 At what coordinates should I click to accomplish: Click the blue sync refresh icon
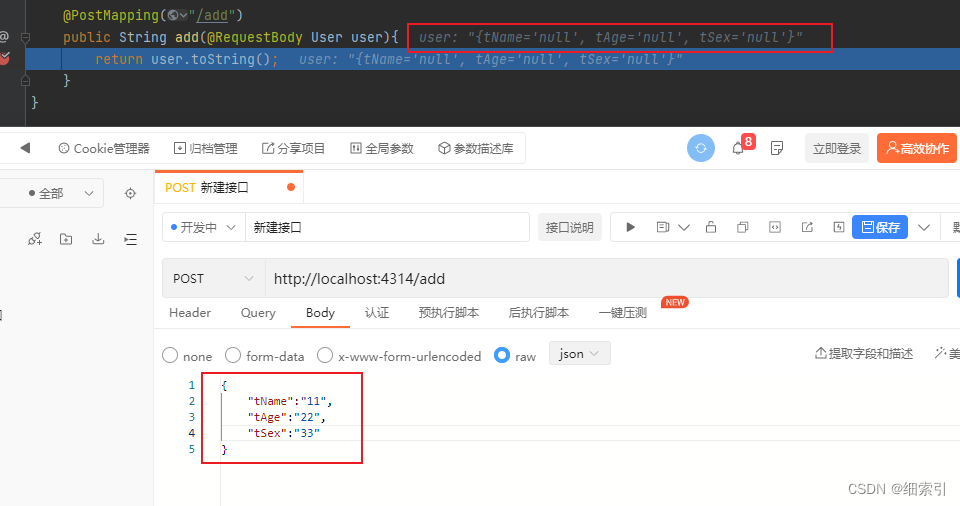[x=701, y=148]
